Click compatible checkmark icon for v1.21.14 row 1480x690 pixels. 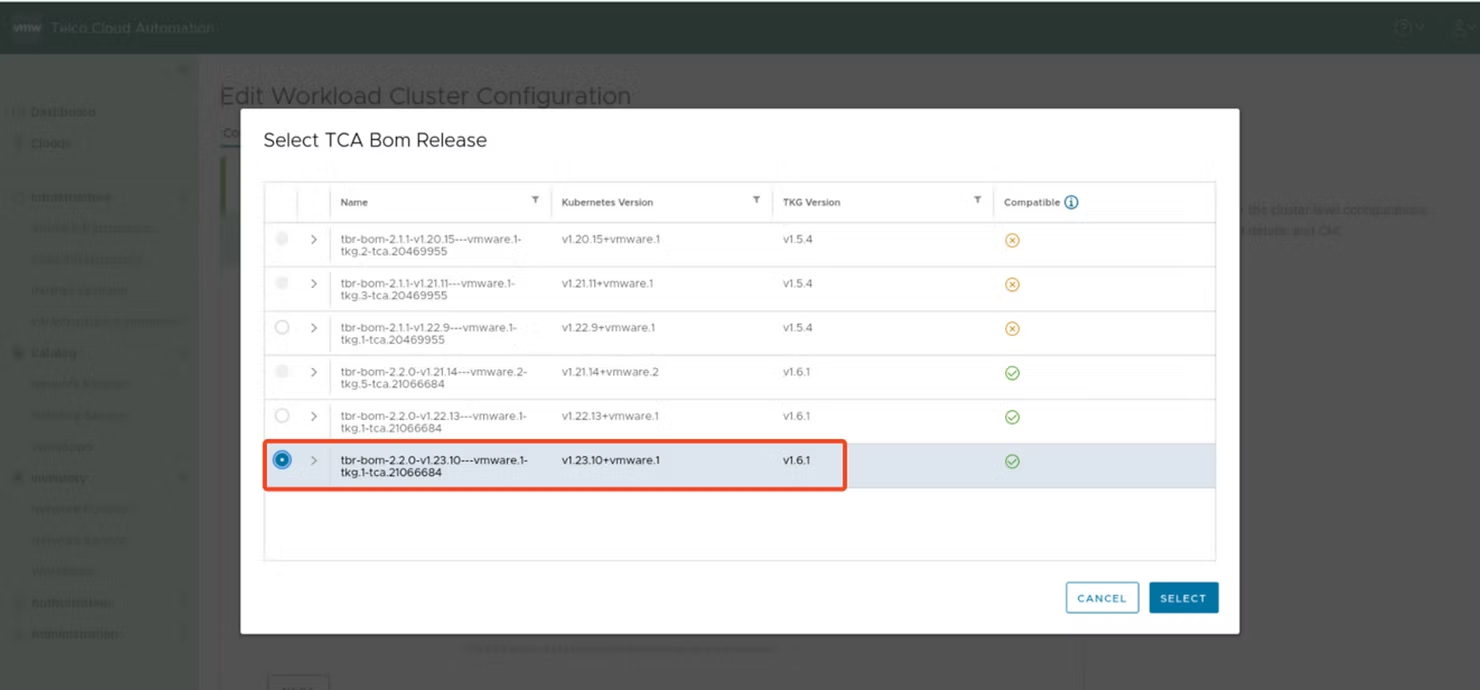tap(1012, 373)
